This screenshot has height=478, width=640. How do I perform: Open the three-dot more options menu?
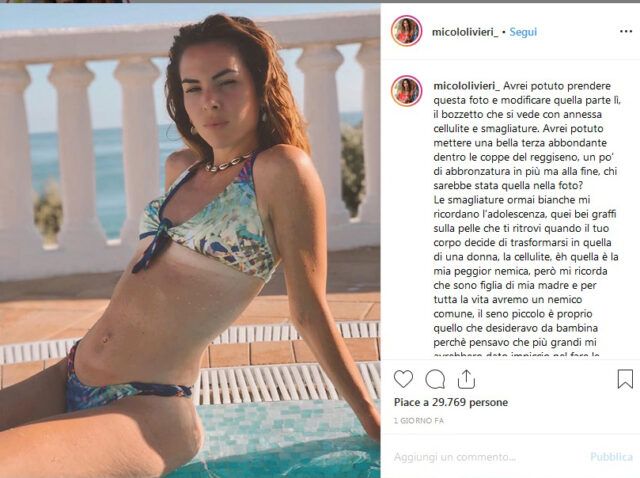pyautogui.click(x=626, y=31)
